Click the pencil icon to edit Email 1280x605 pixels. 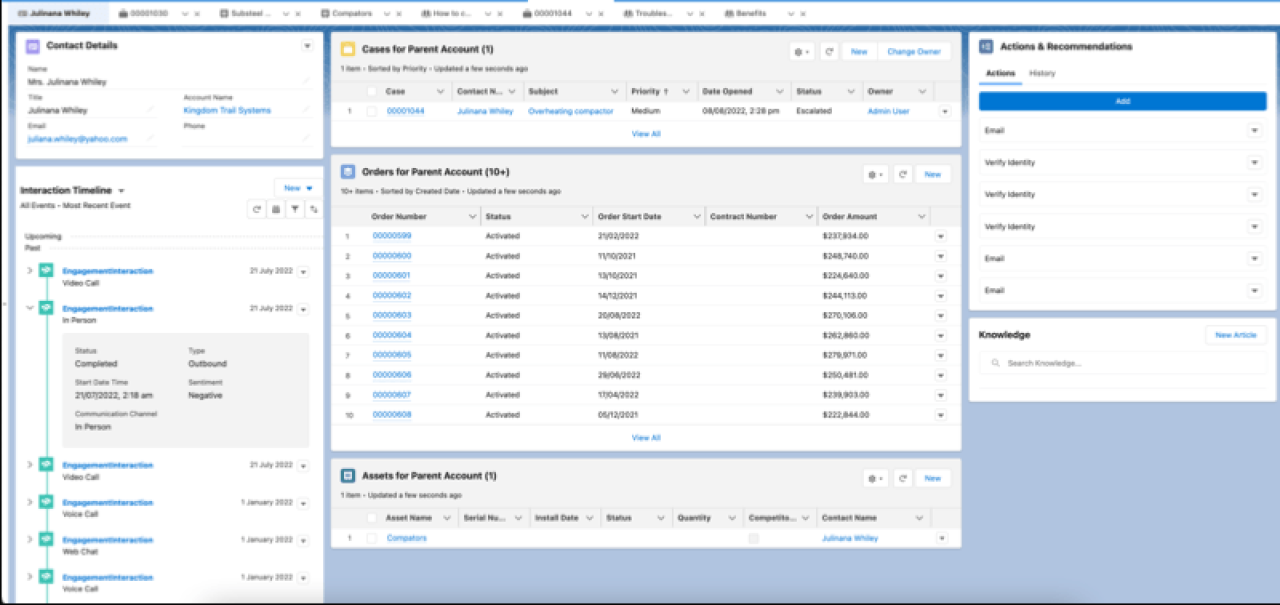click(x=151, y=139)
